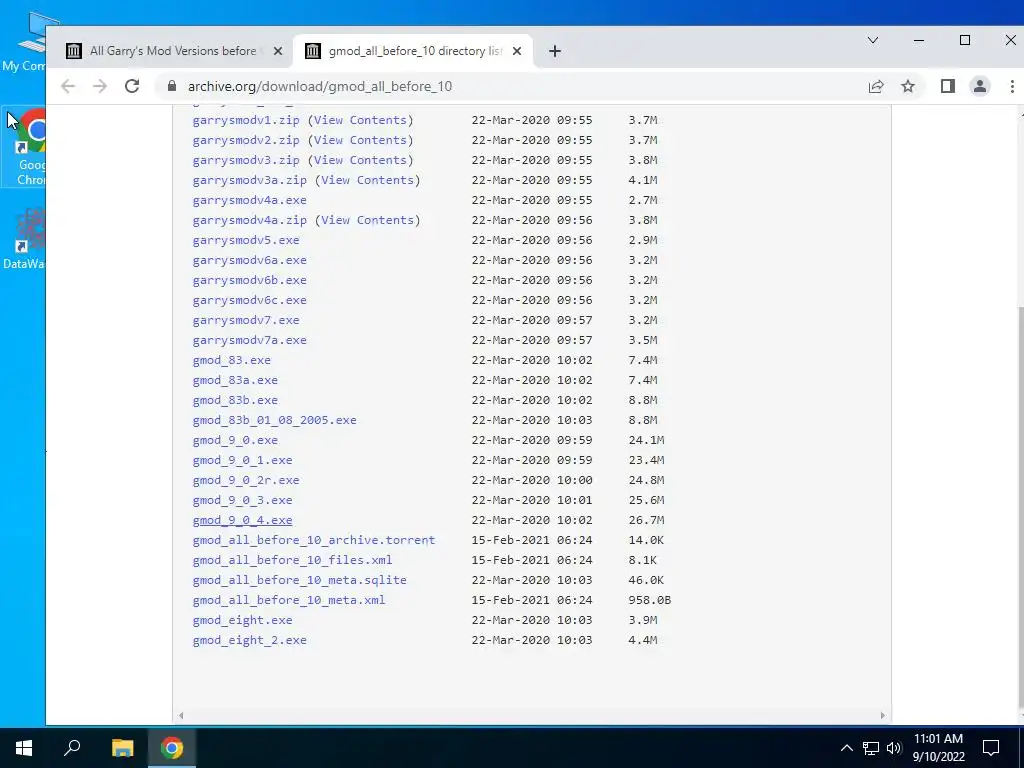Click horizontal scrollbar right arrow

[x=882, y=716]
